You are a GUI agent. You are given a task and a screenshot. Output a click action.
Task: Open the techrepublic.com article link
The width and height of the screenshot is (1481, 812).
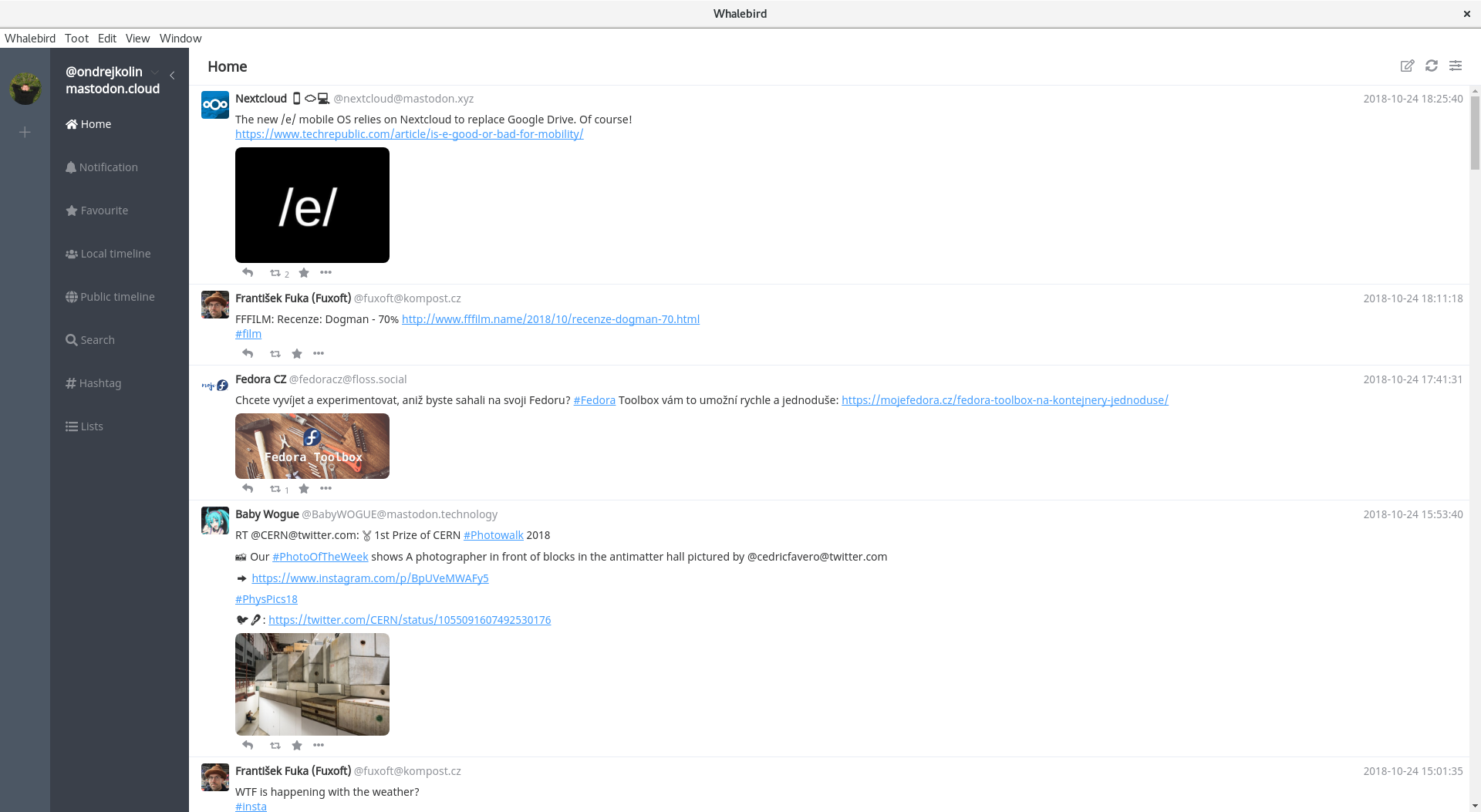tap(409, 134)
